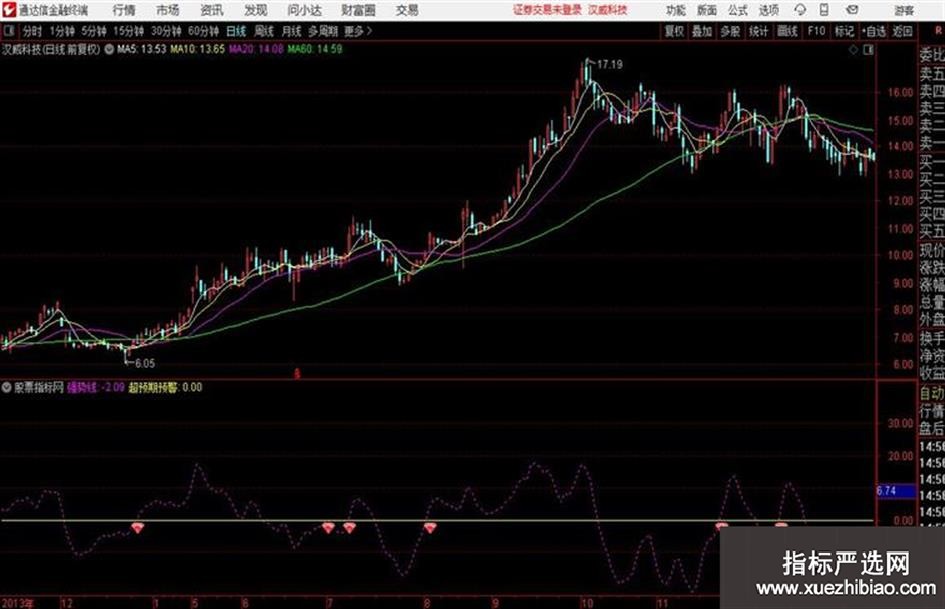This screenshot has height=609, width=945.
Task: Click the 叠加 overlay button
Action: (702, 31)
